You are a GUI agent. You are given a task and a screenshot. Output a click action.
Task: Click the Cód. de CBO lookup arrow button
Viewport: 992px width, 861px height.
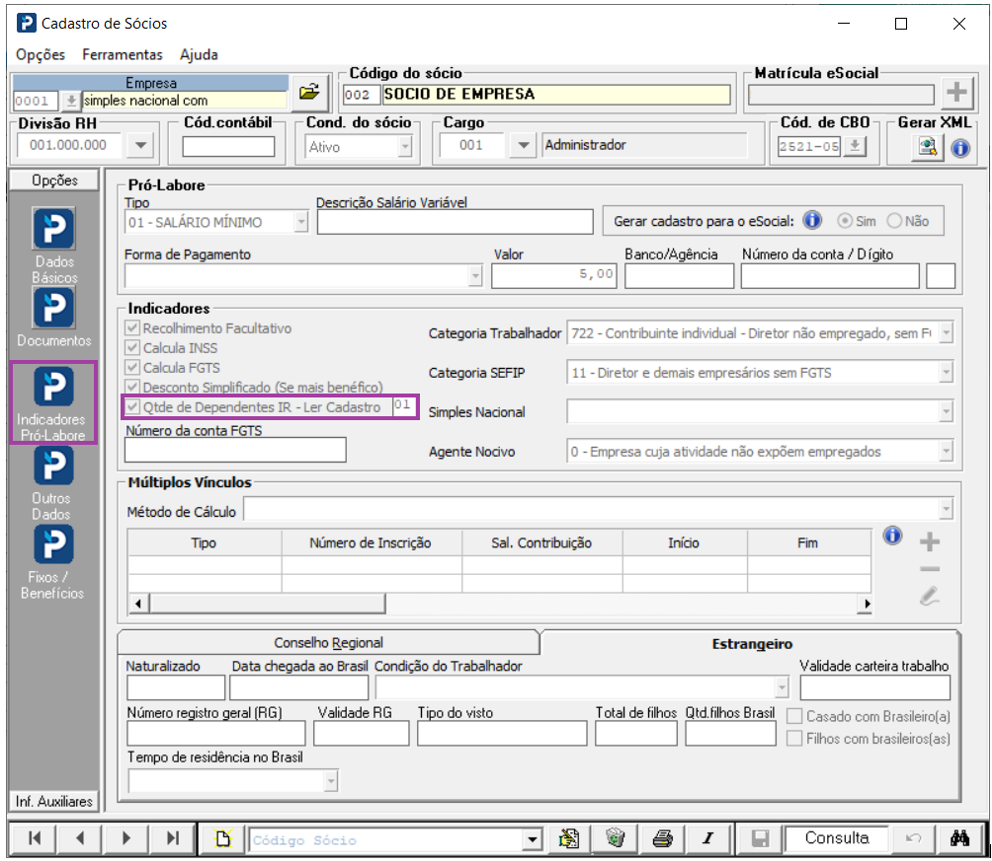pos(855,147)
